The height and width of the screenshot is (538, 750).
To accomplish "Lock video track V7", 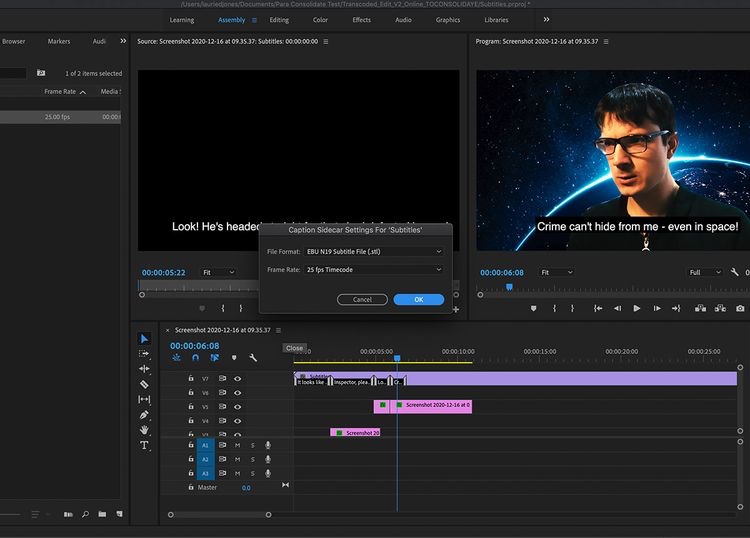I will coord(191,378).
